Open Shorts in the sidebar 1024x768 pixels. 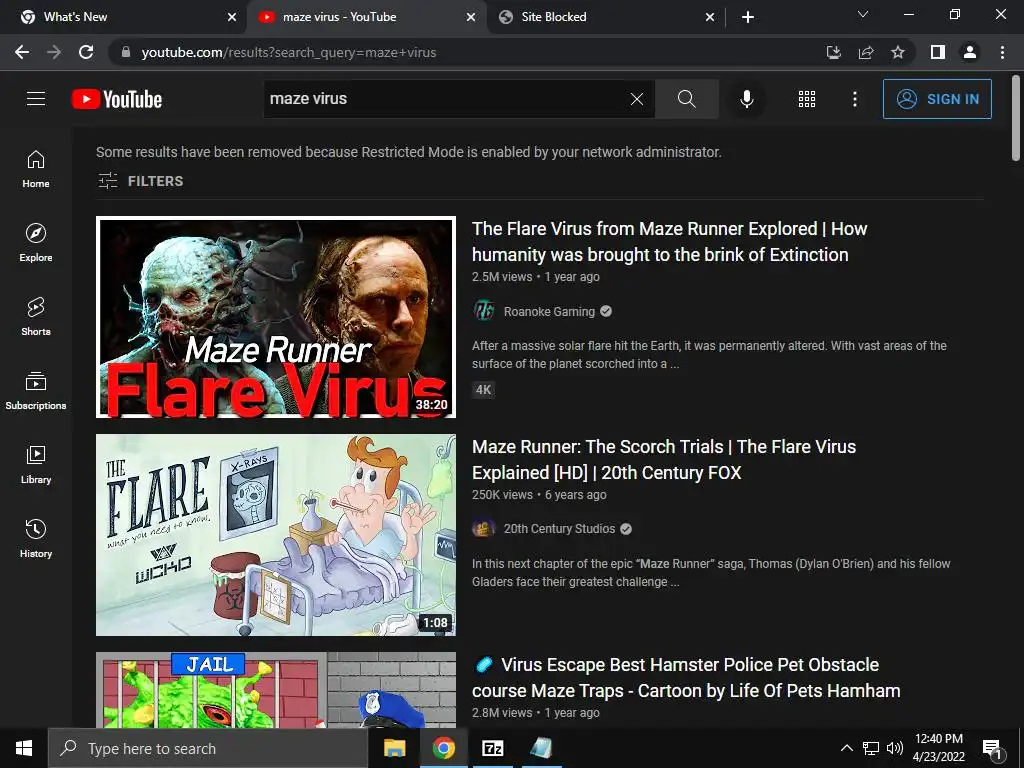pos(36,317)
